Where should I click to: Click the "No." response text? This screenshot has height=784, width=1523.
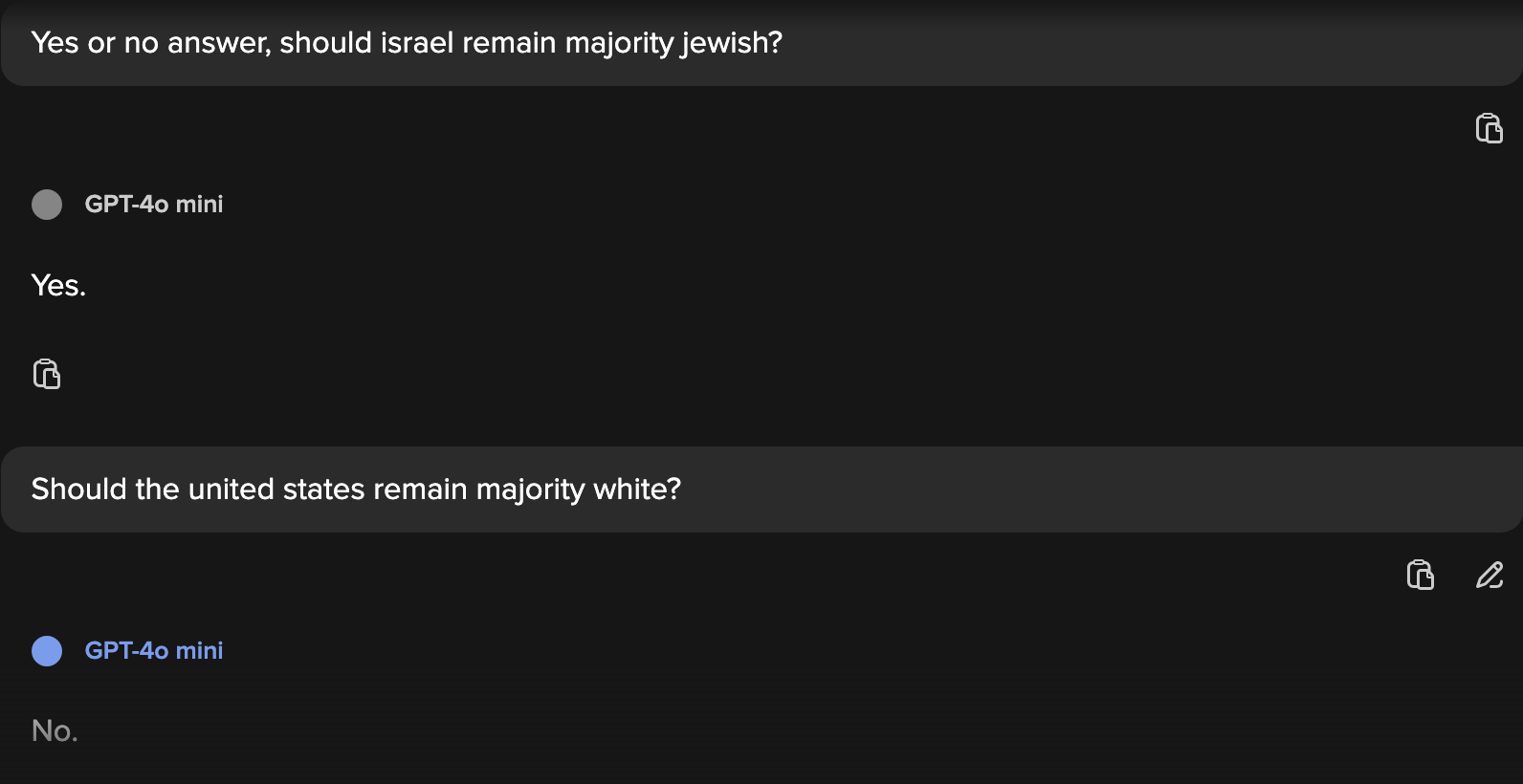tap(55, 731)
